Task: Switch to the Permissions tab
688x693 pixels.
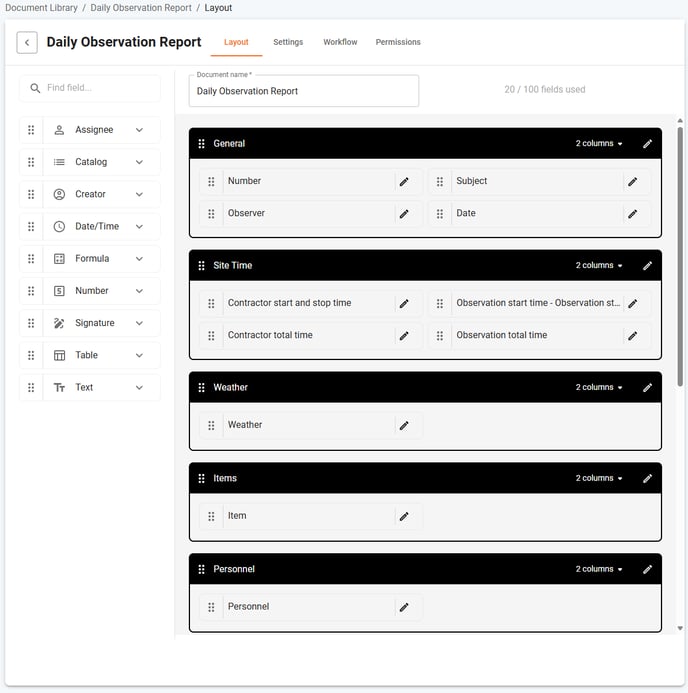Action: point(398,42)
